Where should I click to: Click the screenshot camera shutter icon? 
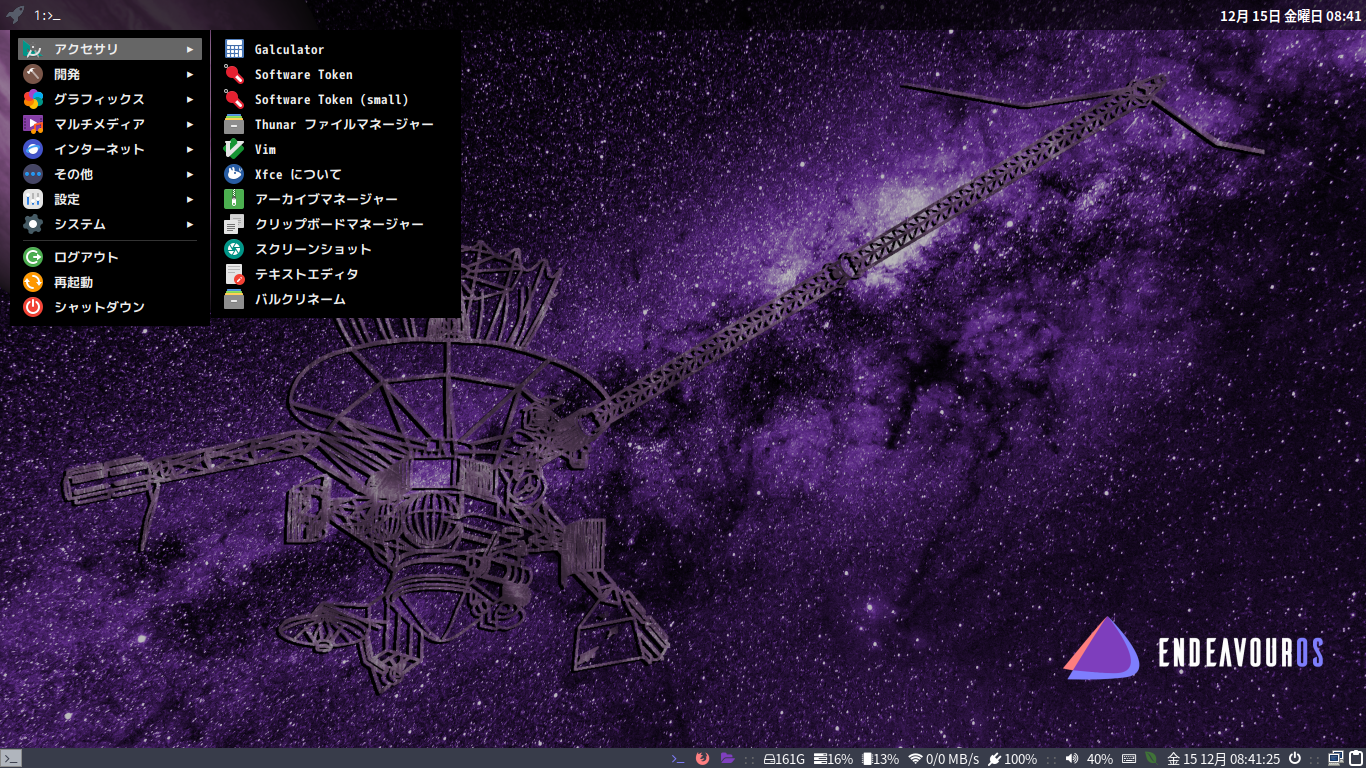[234, 249]
